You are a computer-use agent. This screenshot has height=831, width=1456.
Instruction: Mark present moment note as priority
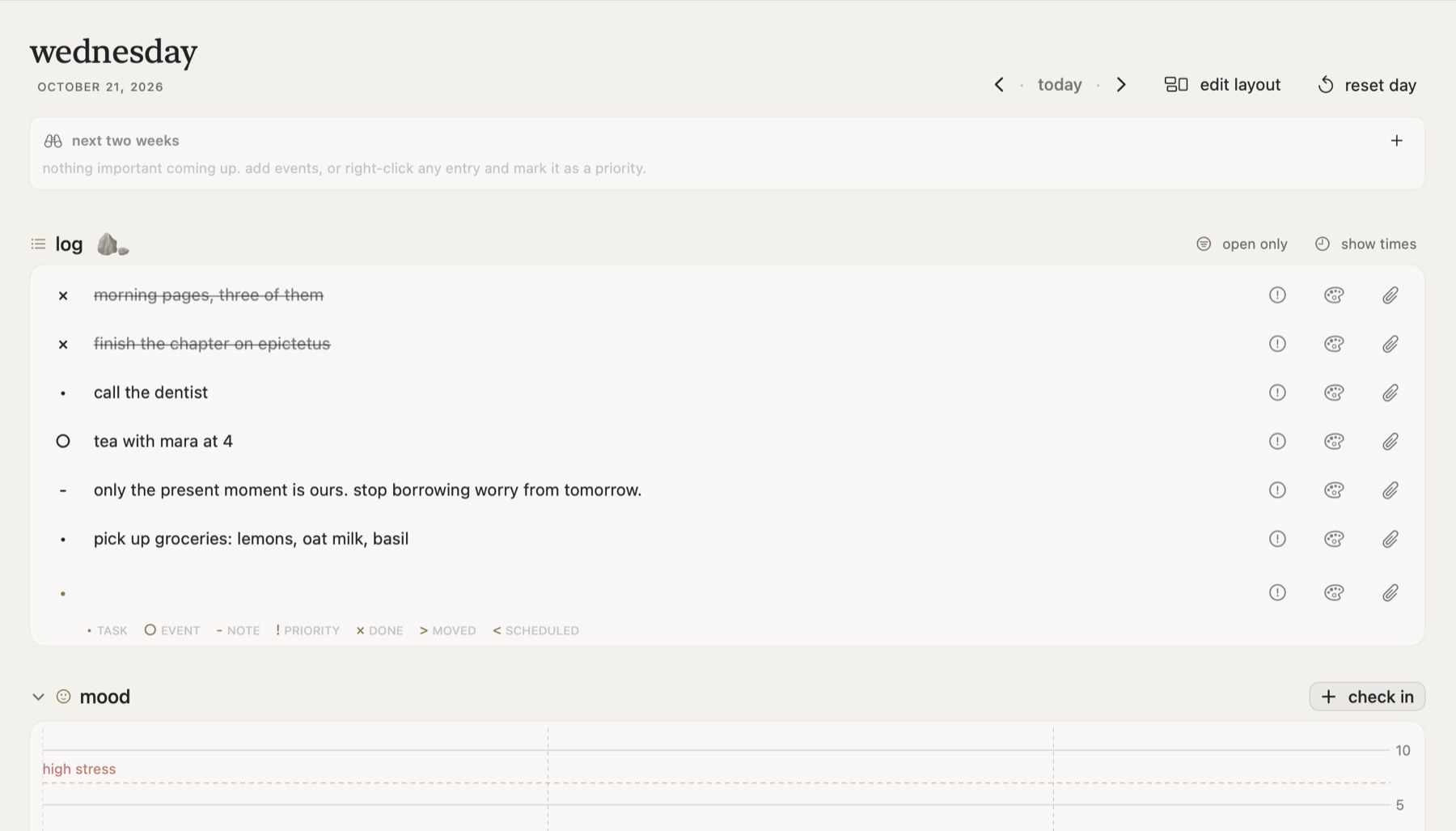tap(1277, 490)
